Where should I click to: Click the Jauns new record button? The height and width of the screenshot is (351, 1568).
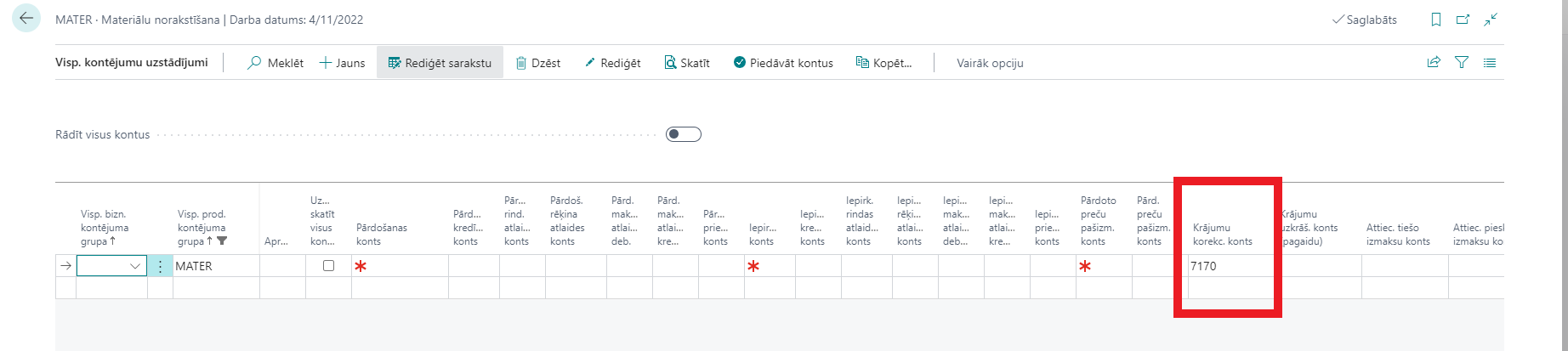pos(342,63)
